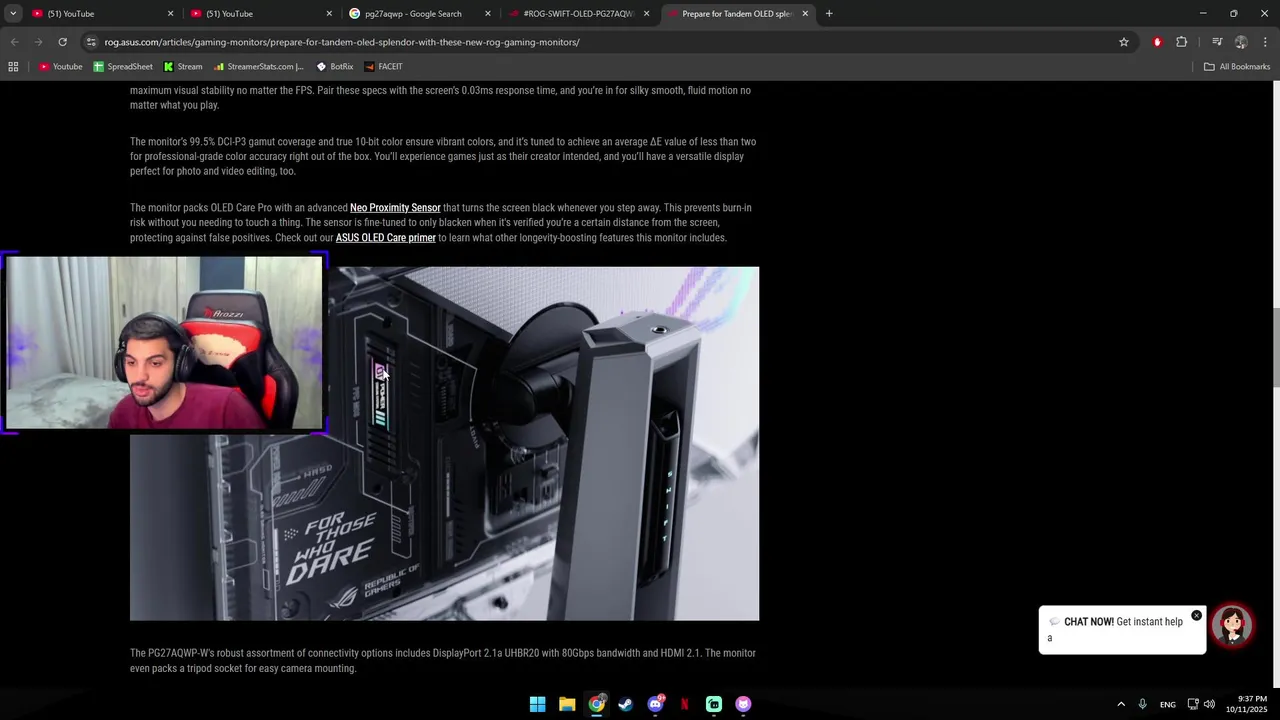Click the microphone tray icon

coord(1142,704)
